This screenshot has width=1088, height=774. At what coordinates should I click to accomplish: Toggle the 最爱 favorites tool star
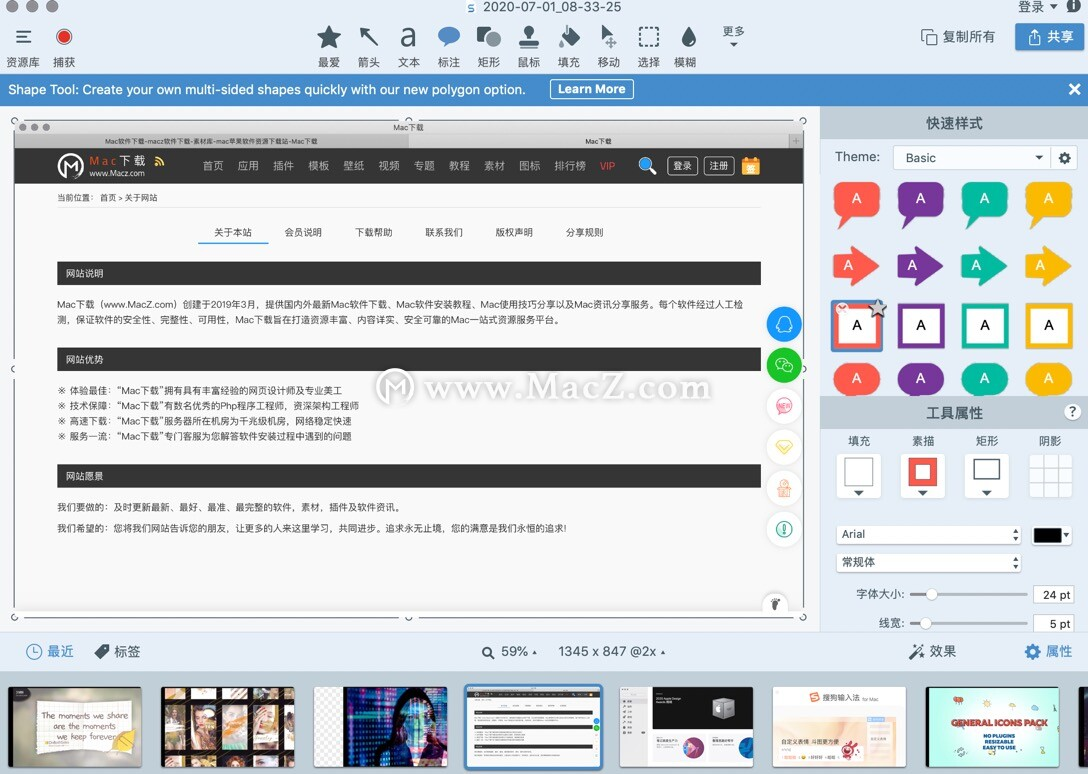pyautogui.click(x=329, y=38)
